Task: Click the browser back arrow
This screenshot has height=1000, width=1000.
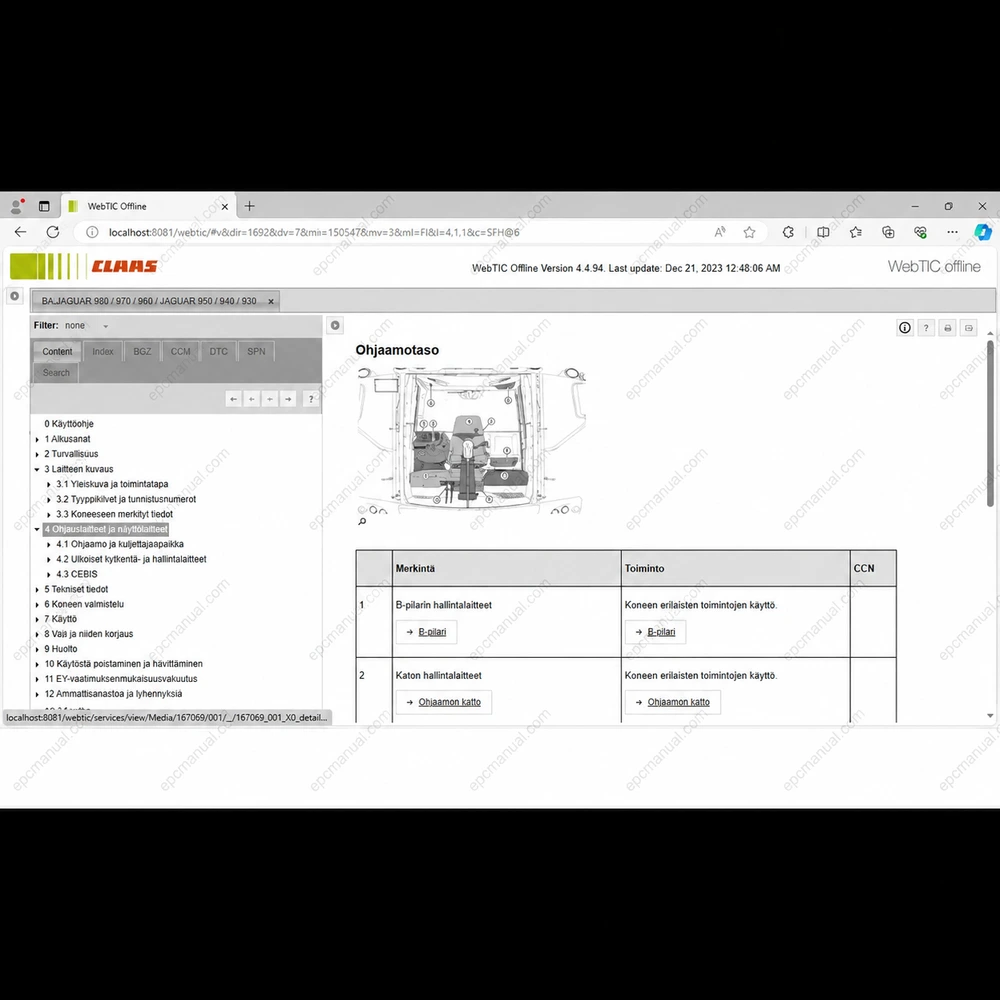Action: click(x=20, y=232)
